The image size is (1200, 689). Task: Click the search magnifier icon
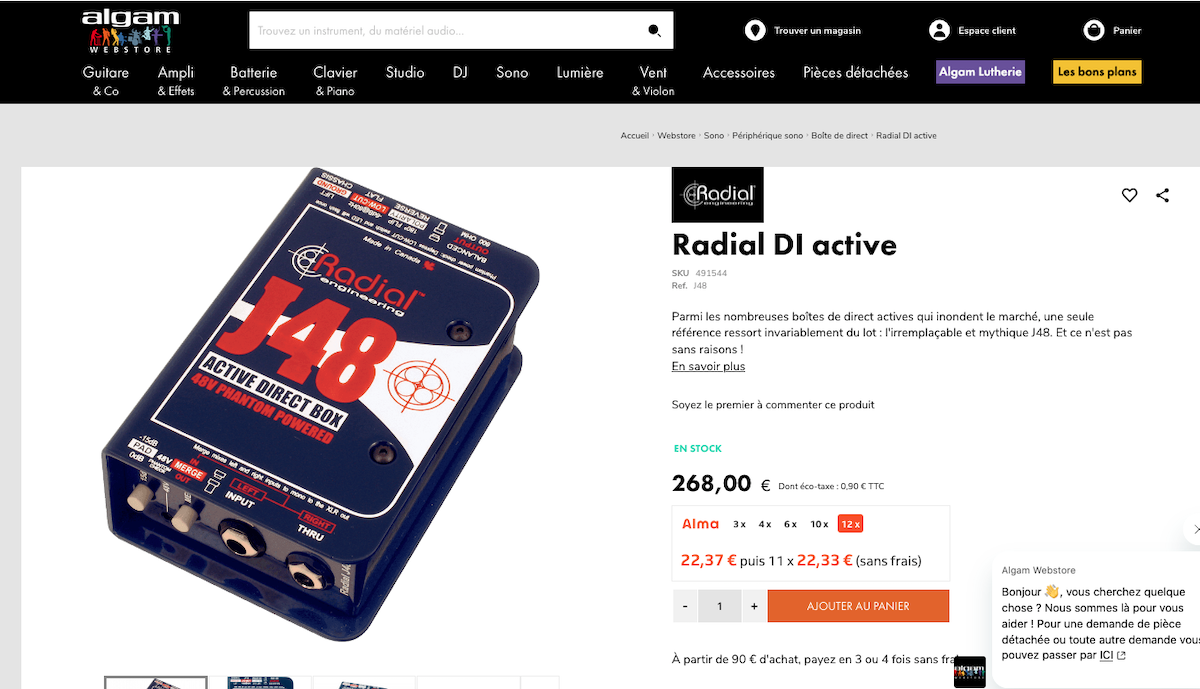pyautogui.click(x=655, y=31)
